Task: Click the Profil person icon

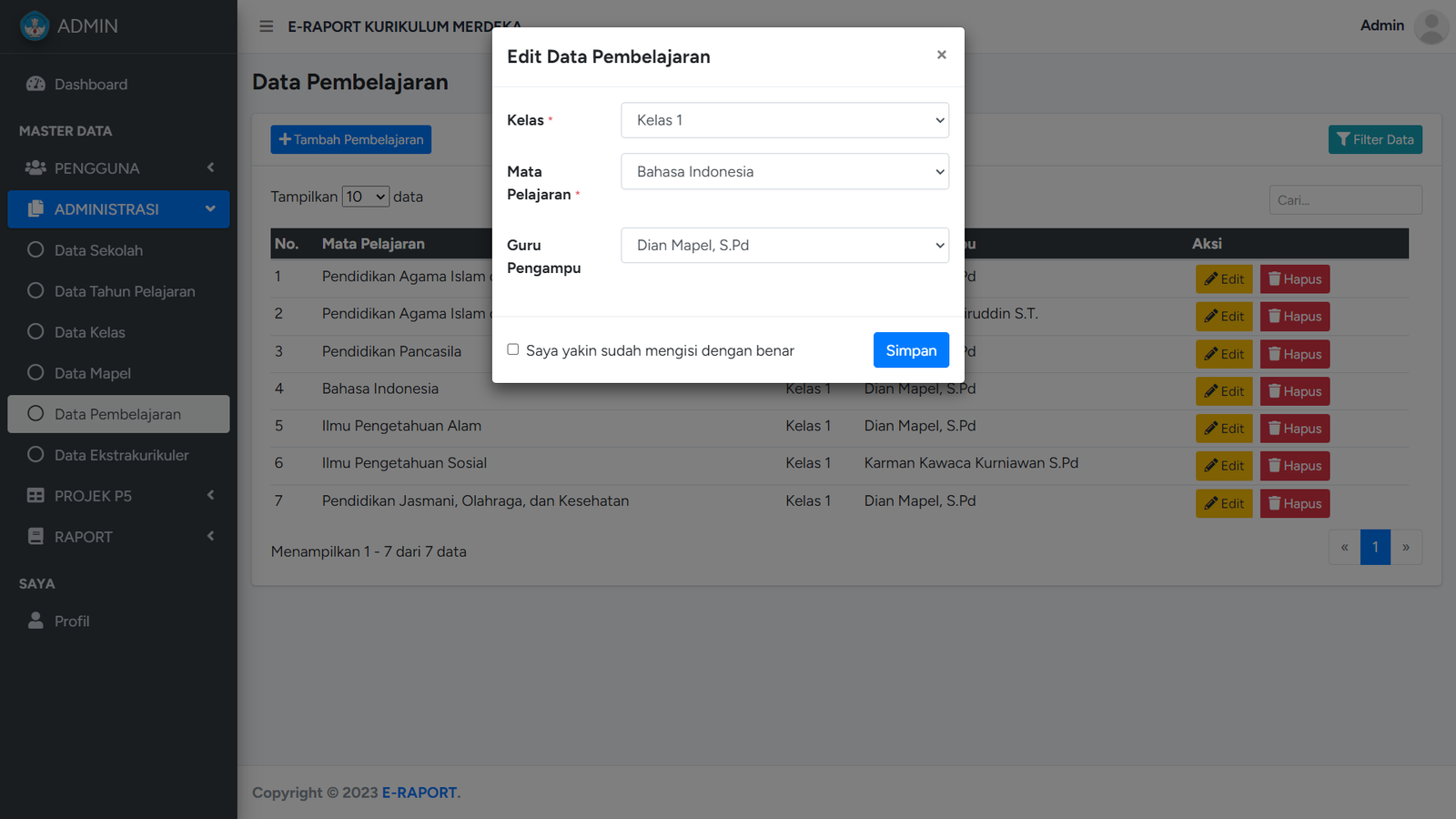Action: click(x=35, y=621)
